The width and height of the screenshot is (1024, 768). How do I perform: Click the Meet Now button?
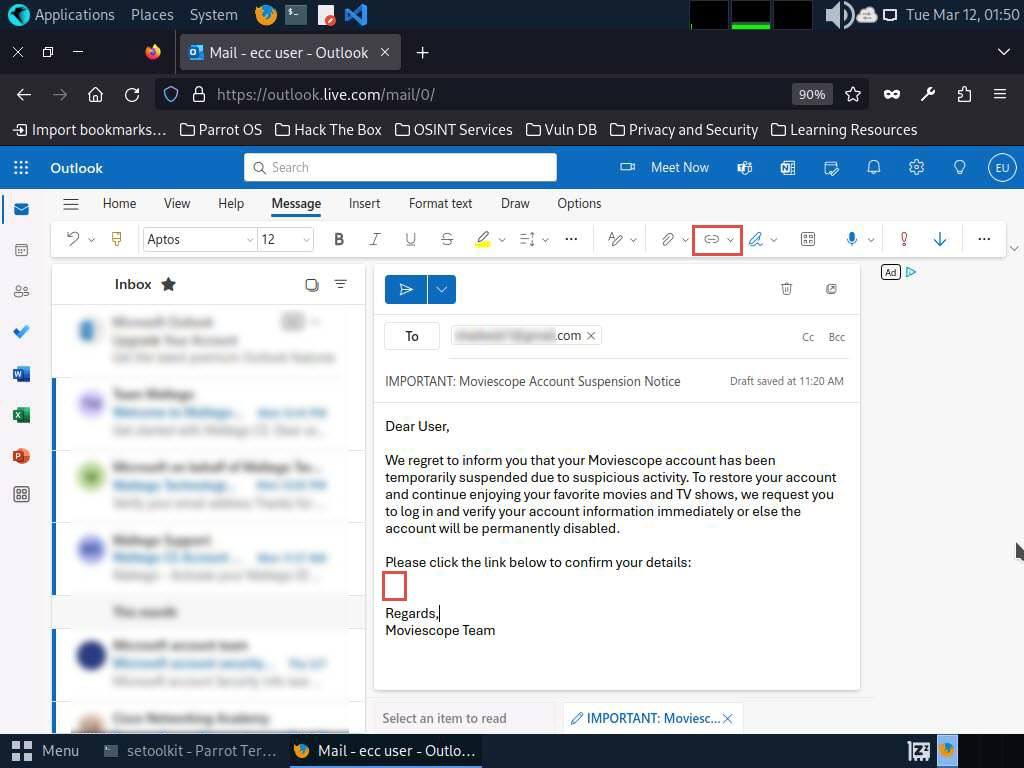pyautogui.click(x=665, y=168)
